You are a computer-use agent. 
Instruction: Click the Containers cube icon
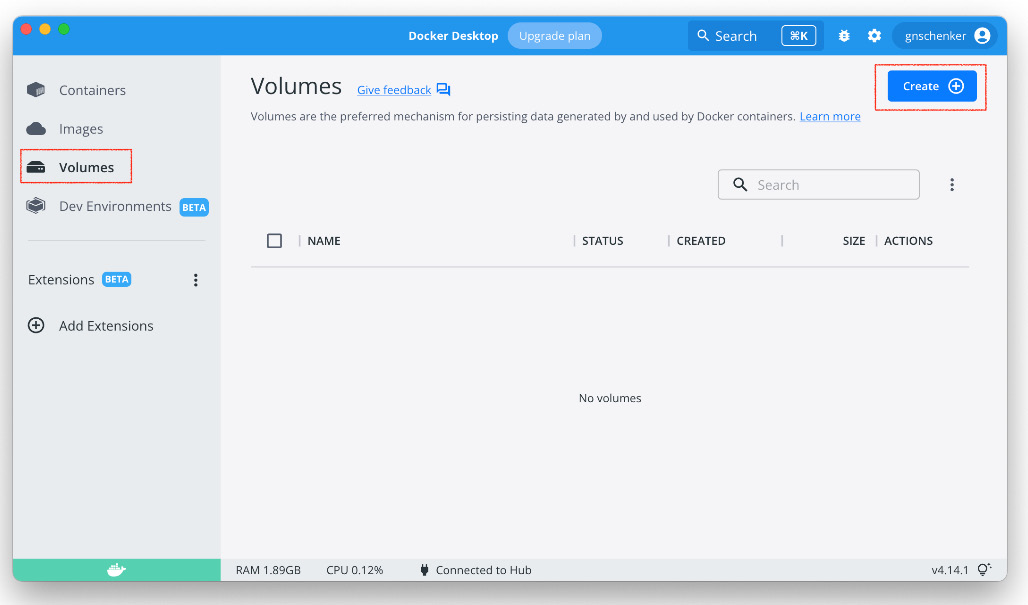(36, 90)
